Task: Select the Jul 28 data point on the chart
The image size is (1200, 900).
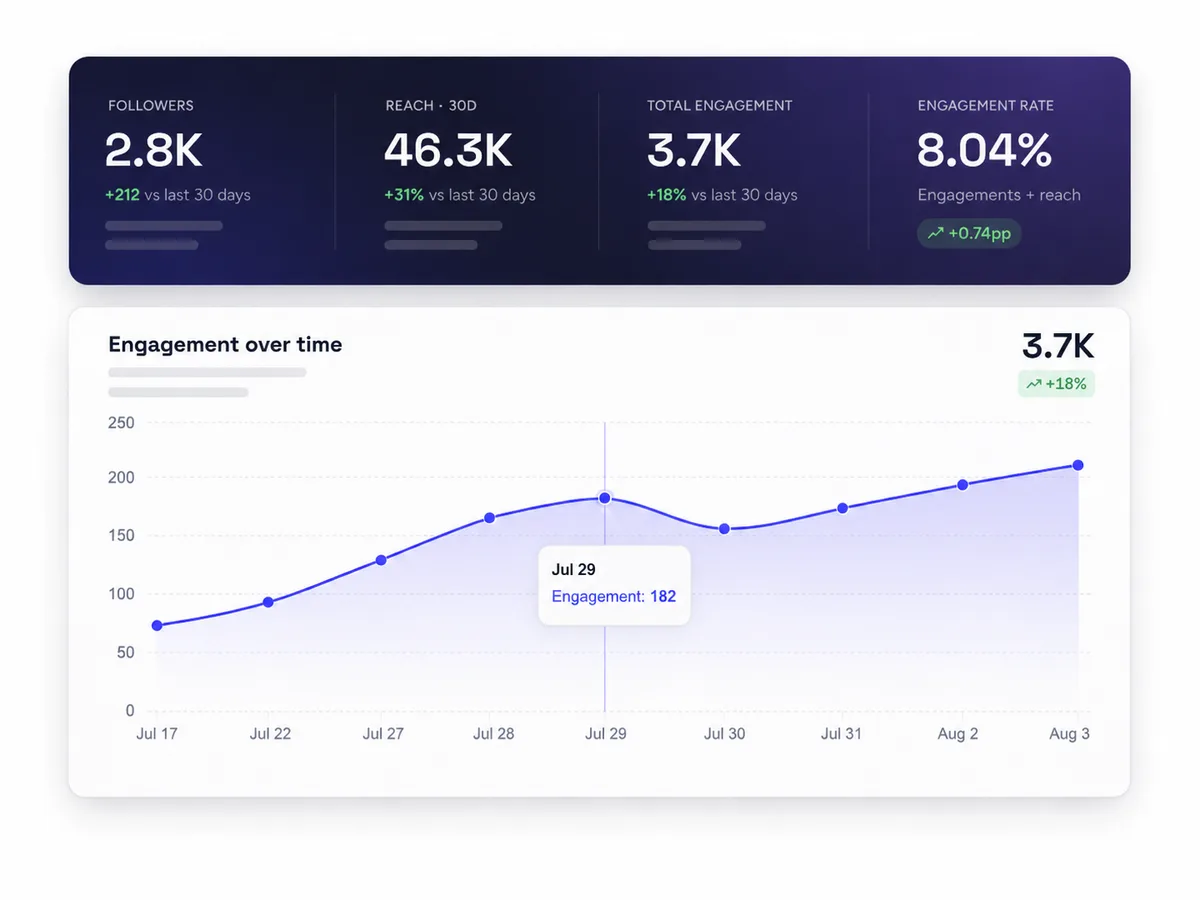Action: [x=490, y=518]
